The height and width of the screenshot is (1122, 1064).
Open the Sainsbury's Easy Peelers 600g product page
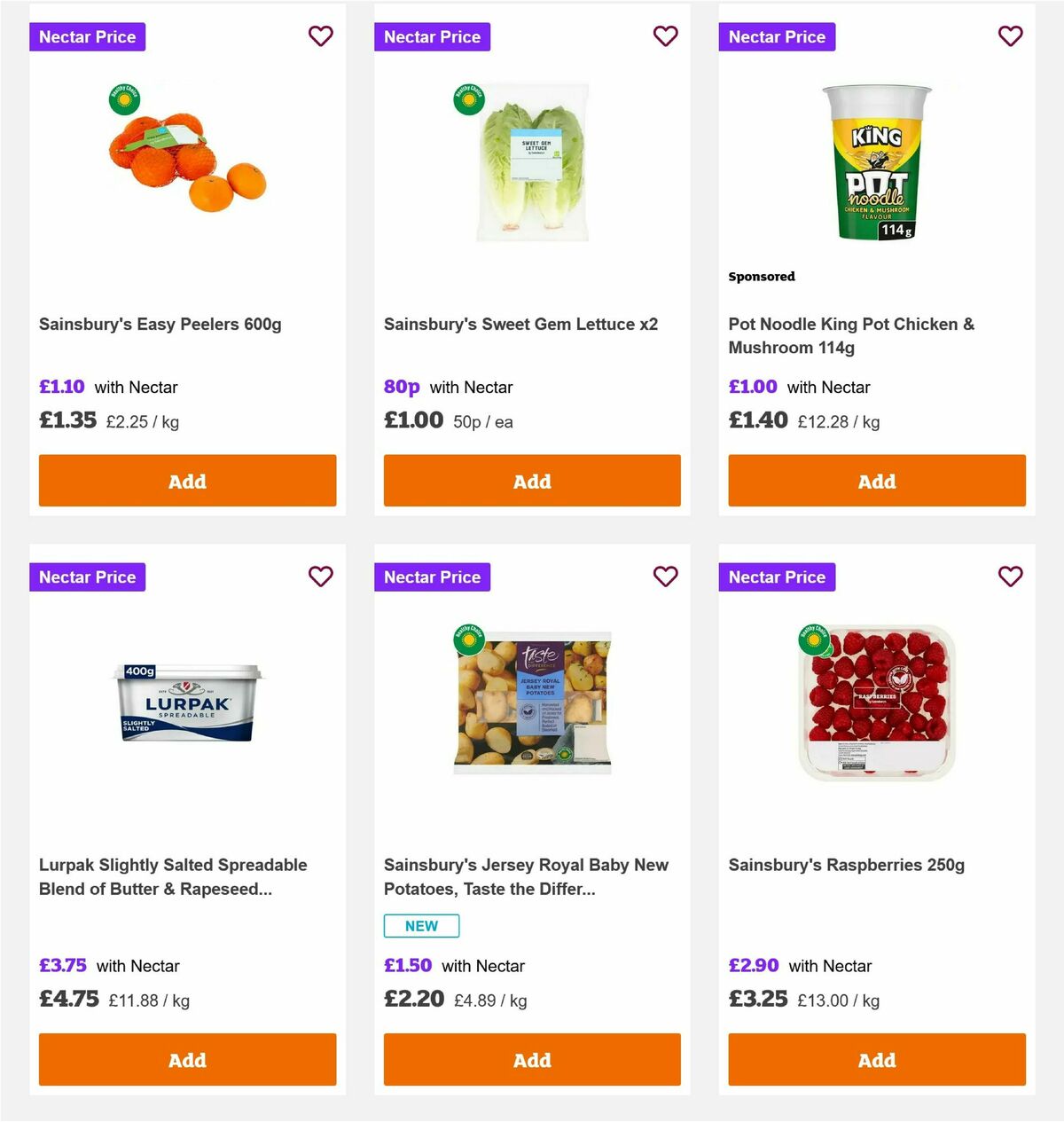[x=160, y=324]
